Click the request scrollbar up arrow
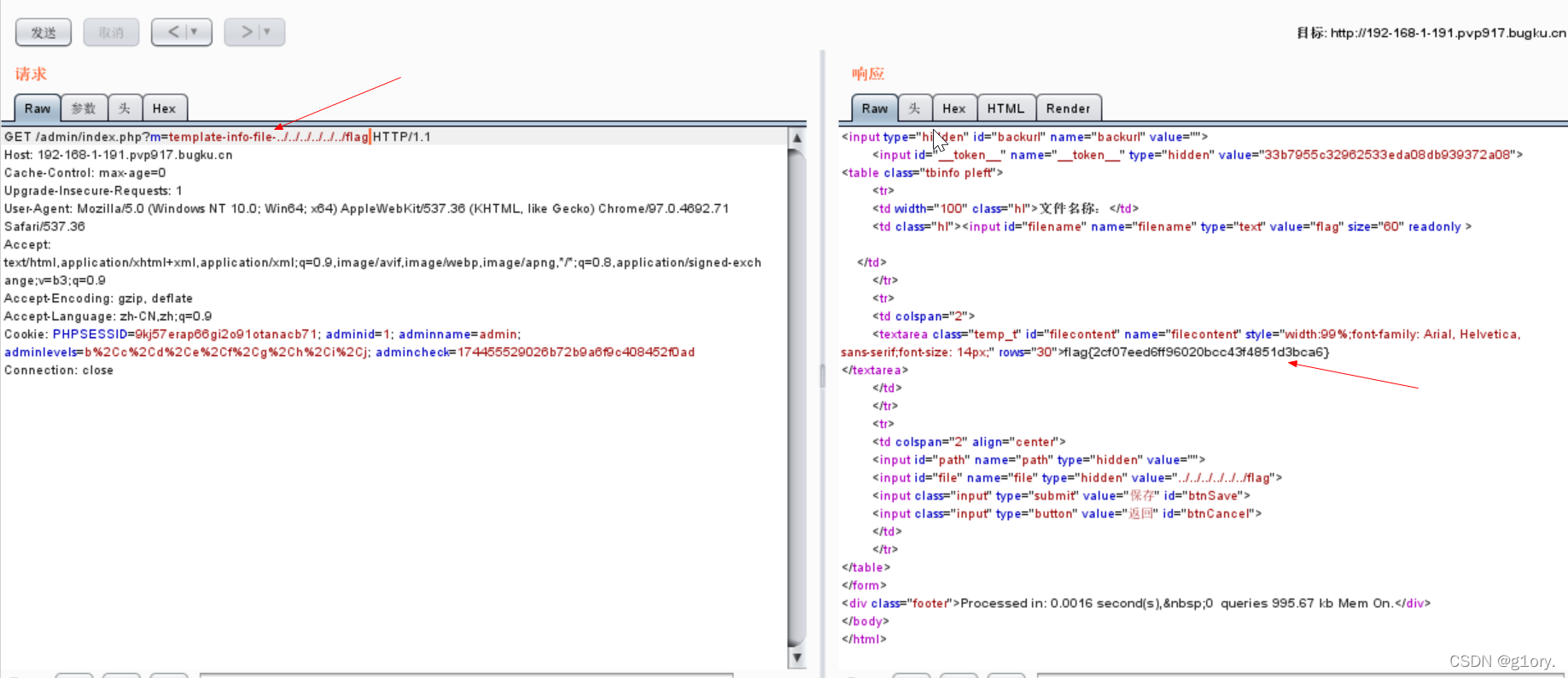Screen dimensions: 1568x678 (796, 138)
